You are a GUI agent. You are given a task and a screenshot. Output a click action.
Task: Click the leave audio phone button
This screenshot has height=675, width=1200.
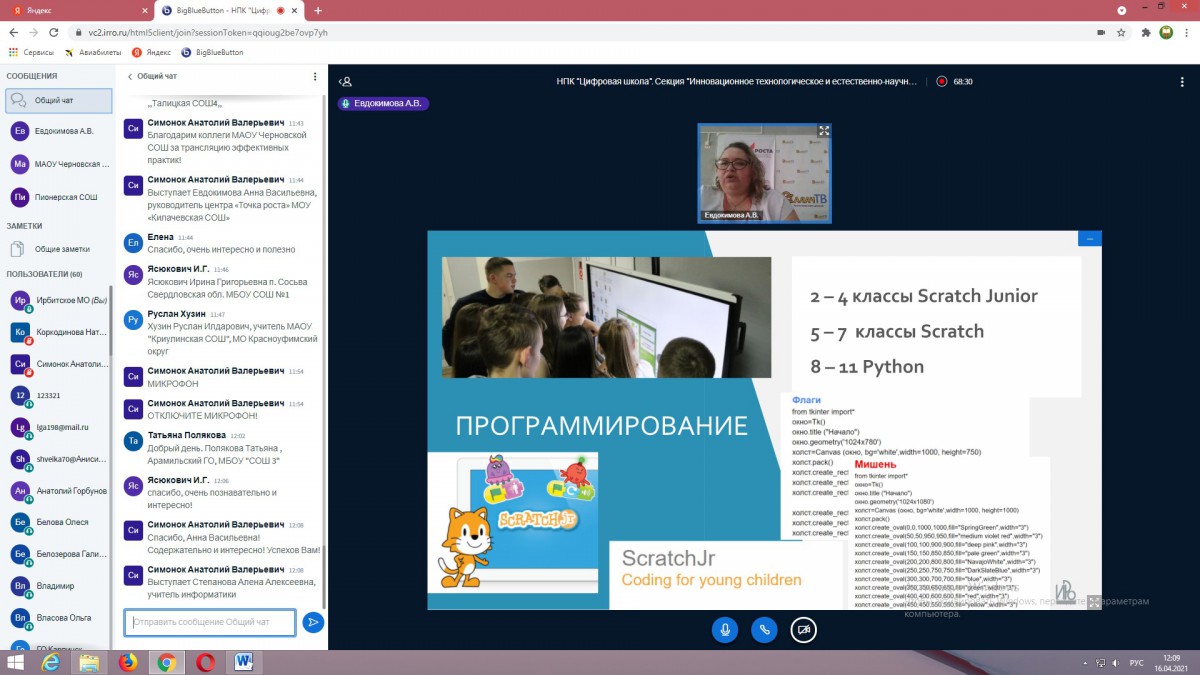(x=764, y=630)
